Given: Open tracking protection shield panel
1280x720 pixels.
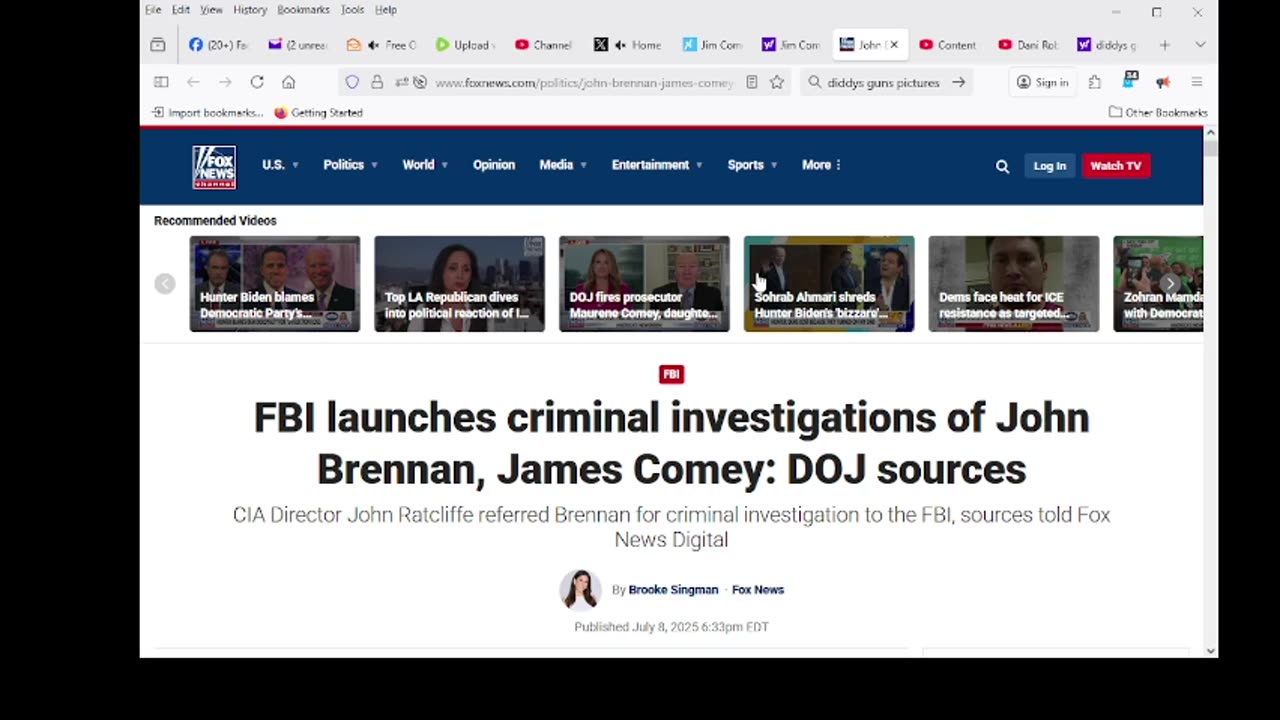Looking at the screenshot, I should point(352,82).
